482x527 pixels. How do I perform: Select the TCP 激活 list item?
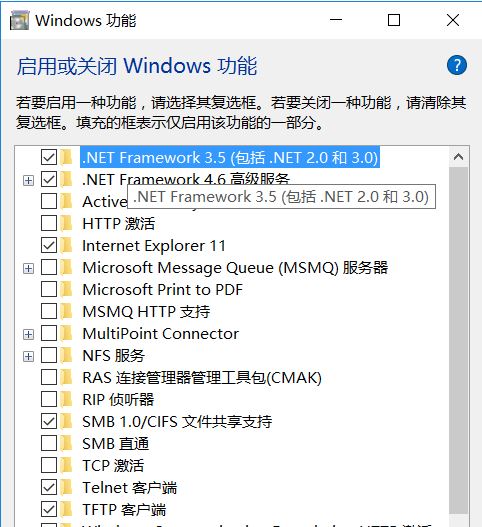coord(113,466)
